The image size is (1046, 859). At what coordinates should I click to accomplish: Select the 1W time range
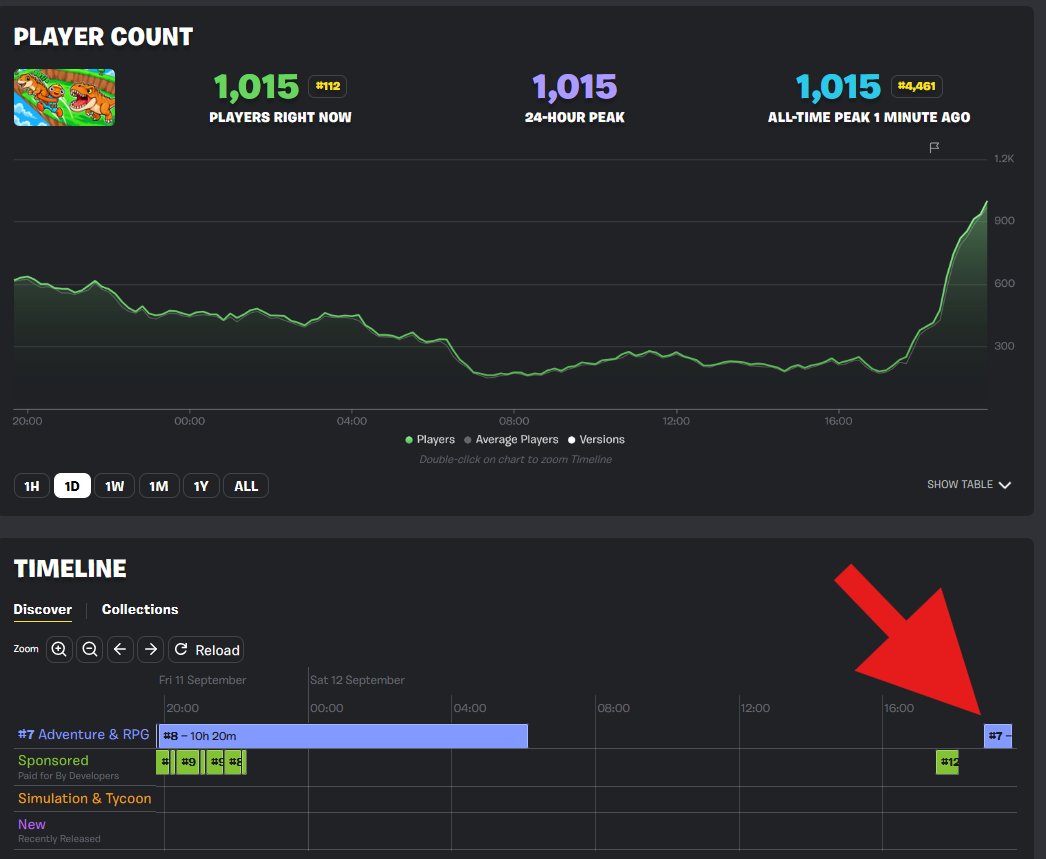[x=114, y=486]
